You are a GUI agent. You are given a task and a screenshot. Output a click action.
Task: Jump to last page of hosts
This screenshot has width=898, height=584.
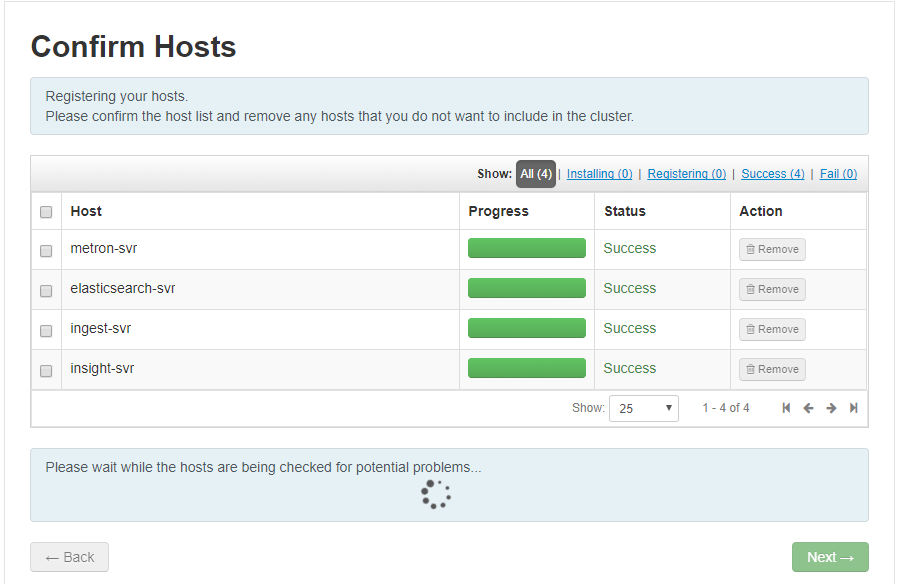pos(853,408)
